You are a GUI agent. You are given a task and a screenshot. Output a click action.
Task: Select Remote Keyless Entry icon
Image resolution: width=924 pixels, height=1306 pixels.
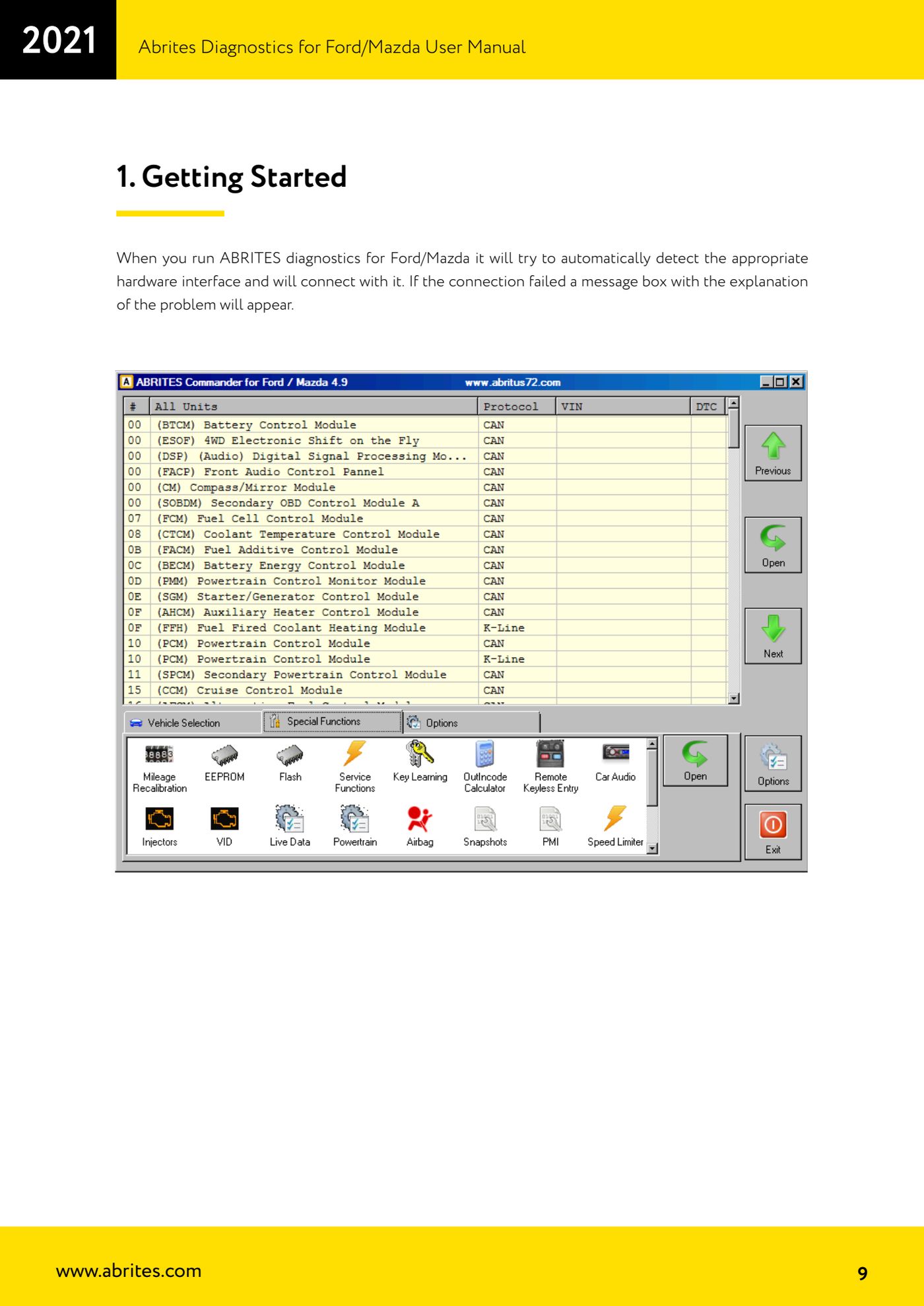[550, 767]
